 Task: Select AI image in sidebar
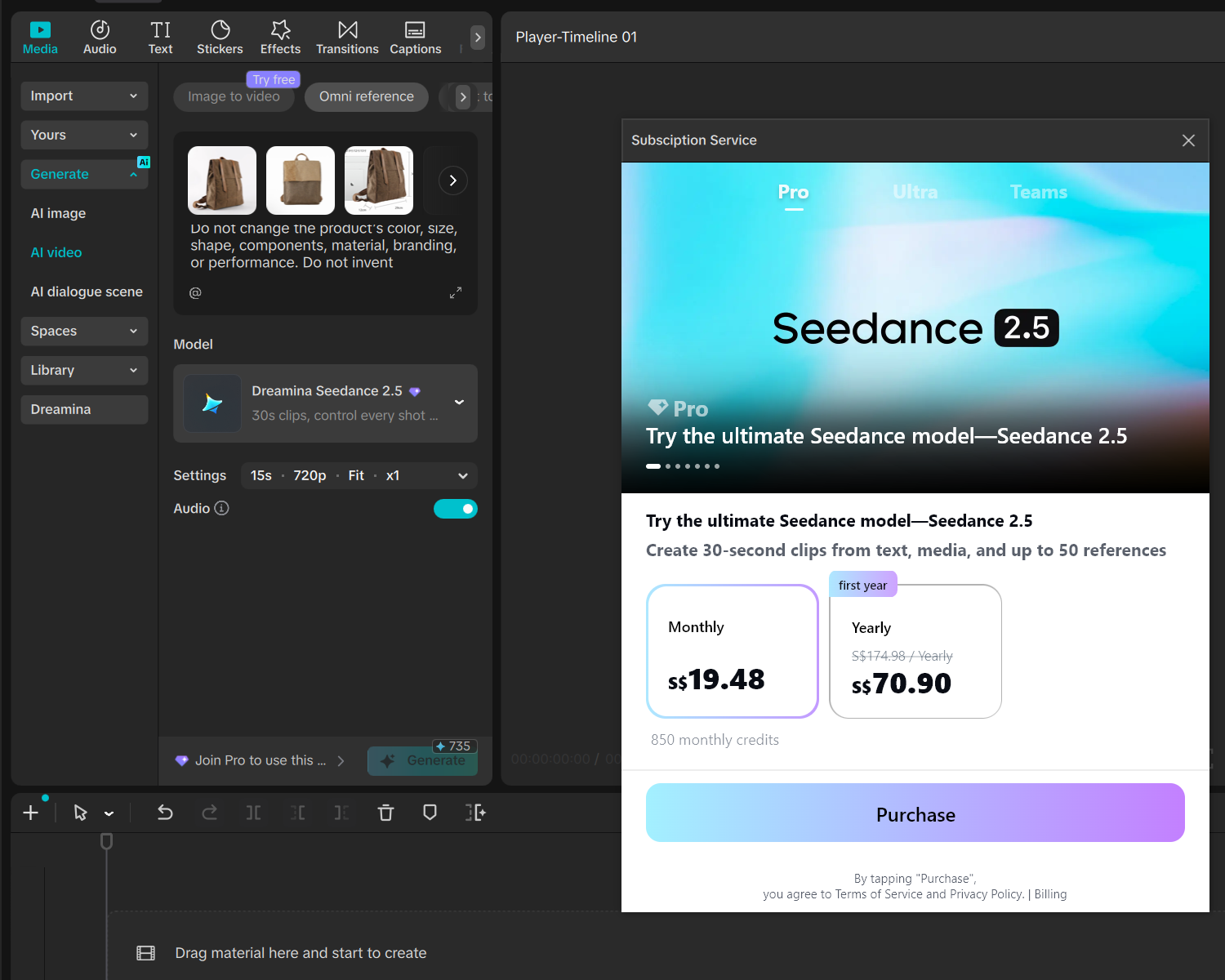[x=58, y=213]
